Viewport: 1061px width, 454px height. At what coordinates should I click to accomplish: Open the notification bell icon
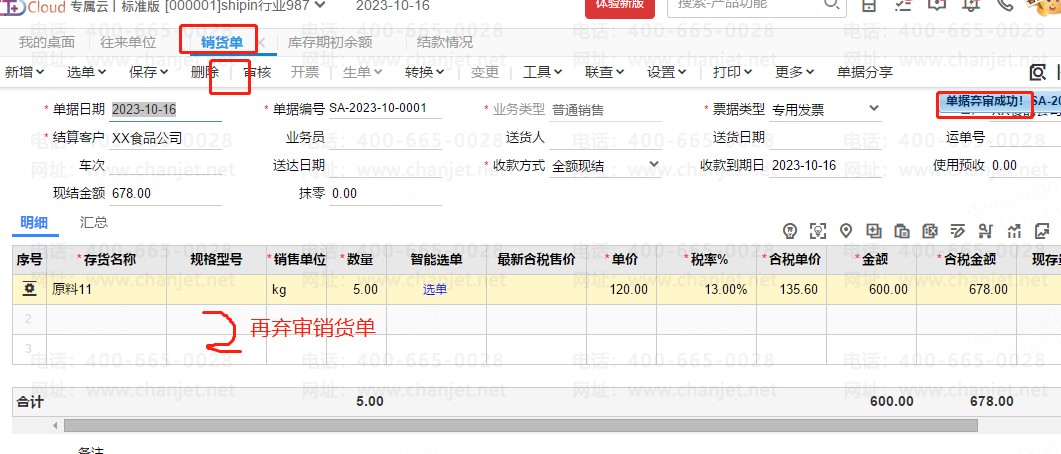coord(971,5)
